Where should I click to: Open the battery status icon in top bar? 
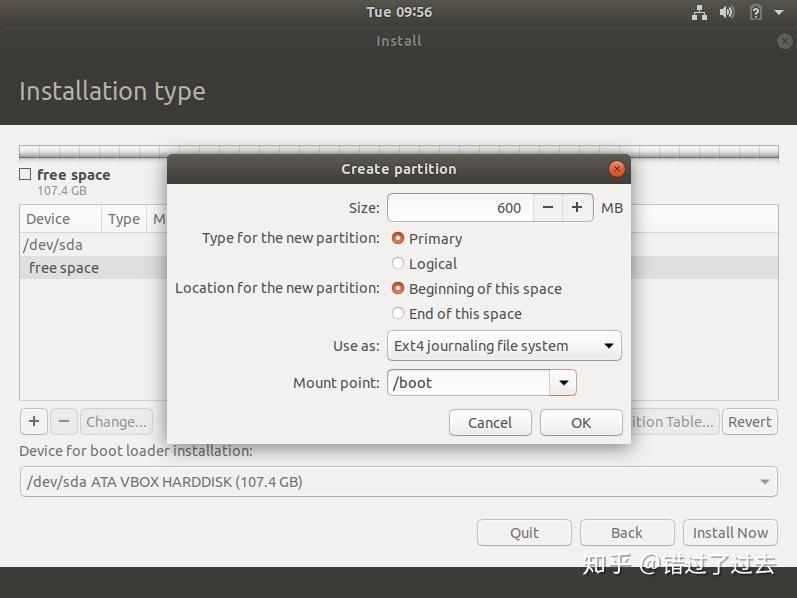point(756,12)
